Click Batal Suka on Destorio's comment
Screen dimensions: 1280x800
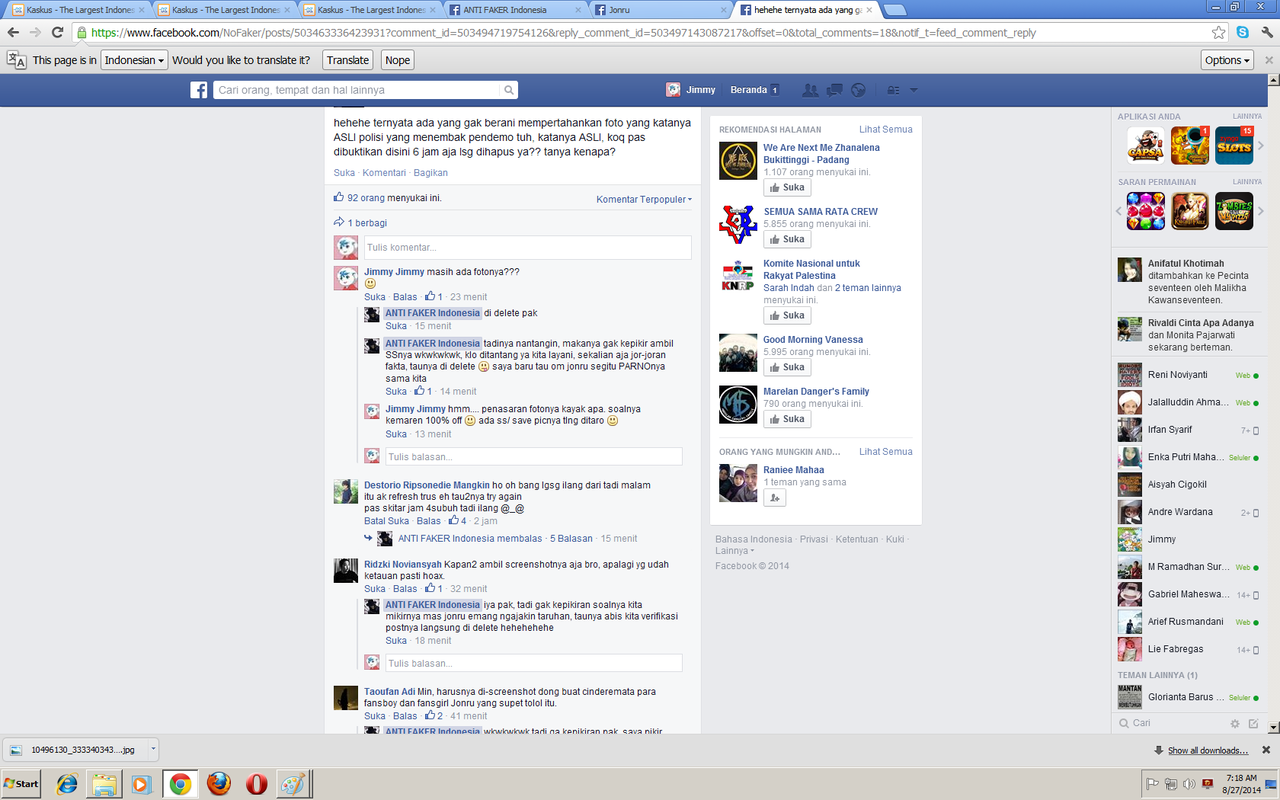386,521
